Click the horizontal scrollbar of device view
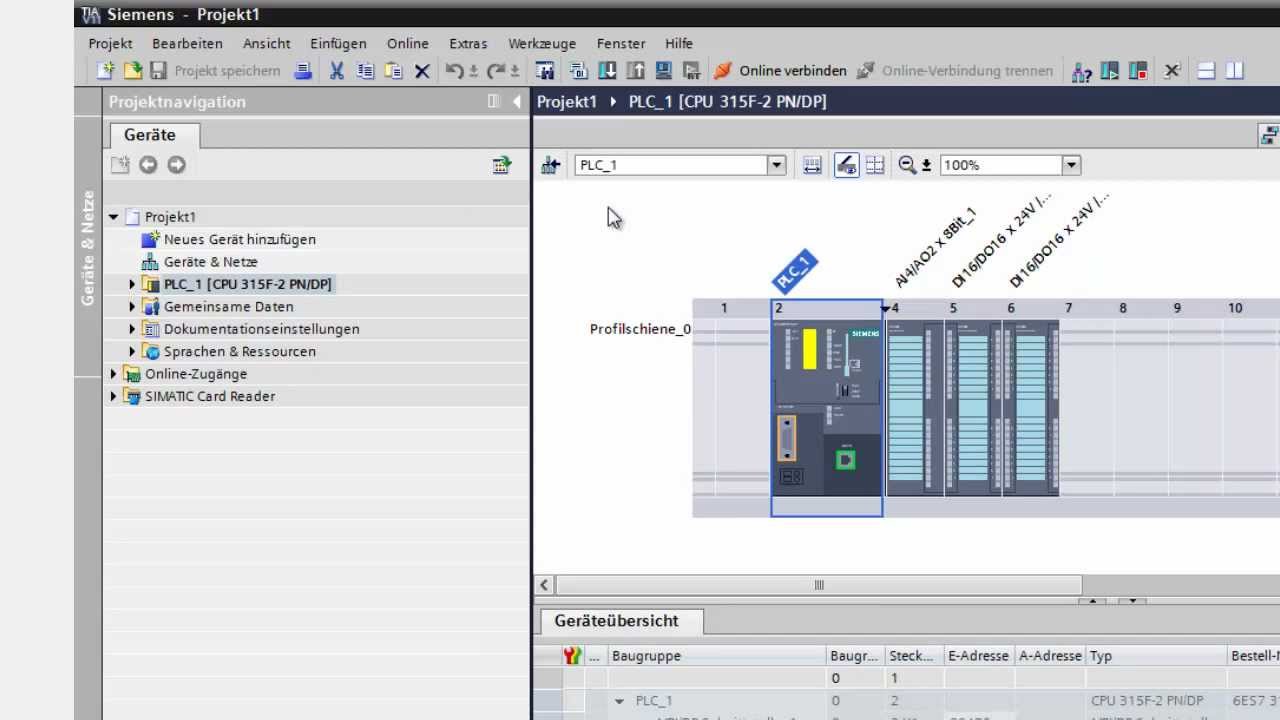Image resolution: width=1280 pixels, height=720 pixels. 818,585
